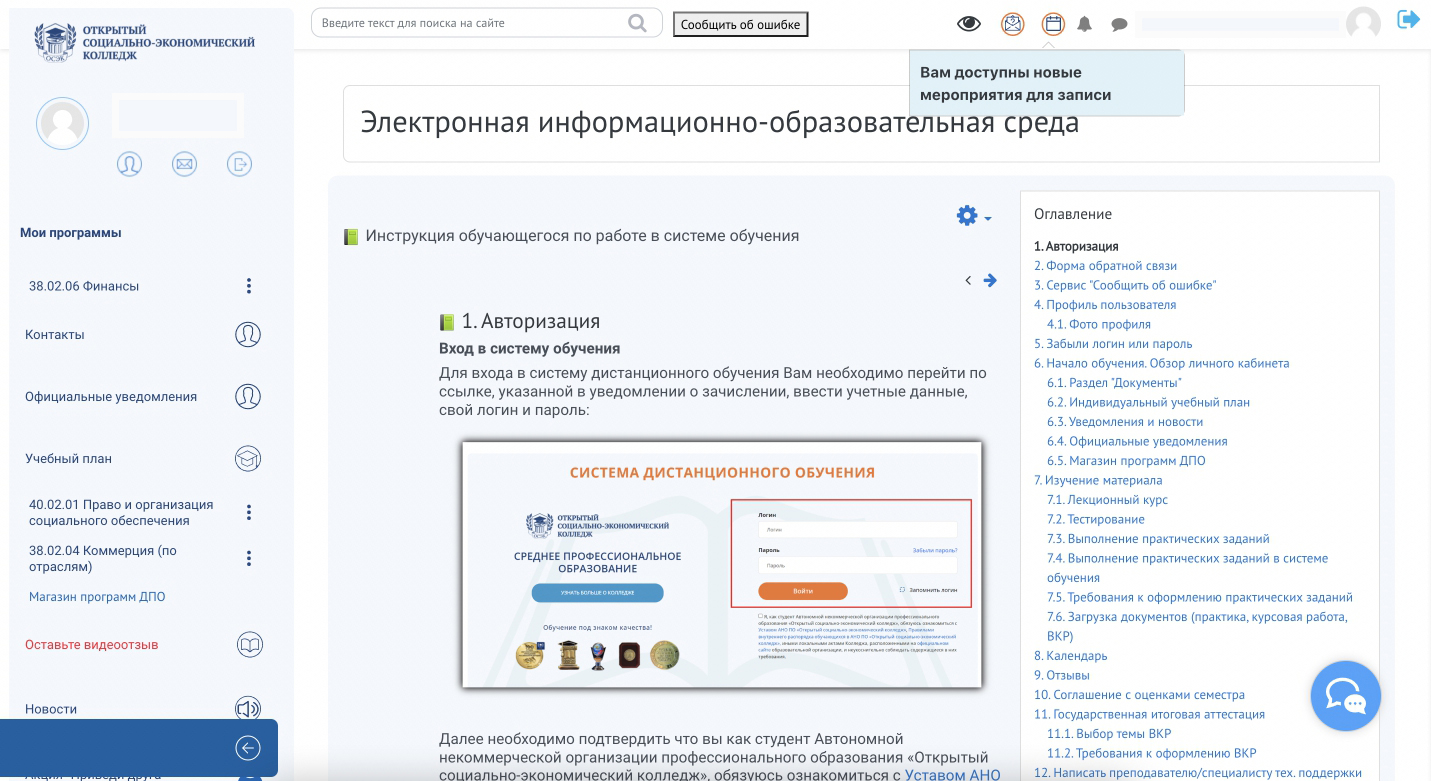Open contents item 6.1. Раздел Документы
This screenshot has width=1431, height=781.
click(1114, 383)
